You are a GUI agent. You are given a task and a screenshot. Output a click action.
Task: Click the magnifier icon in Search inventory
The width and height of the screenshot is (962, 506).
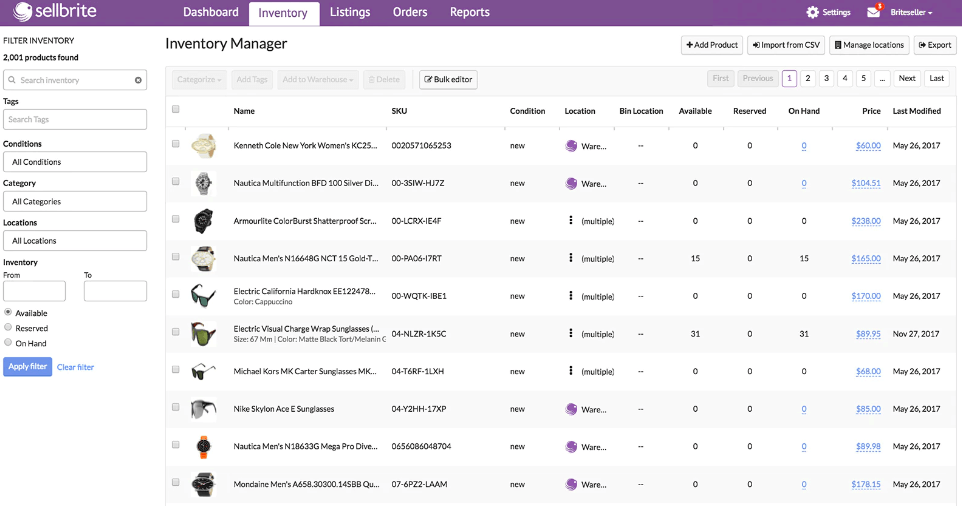[12, 80]
